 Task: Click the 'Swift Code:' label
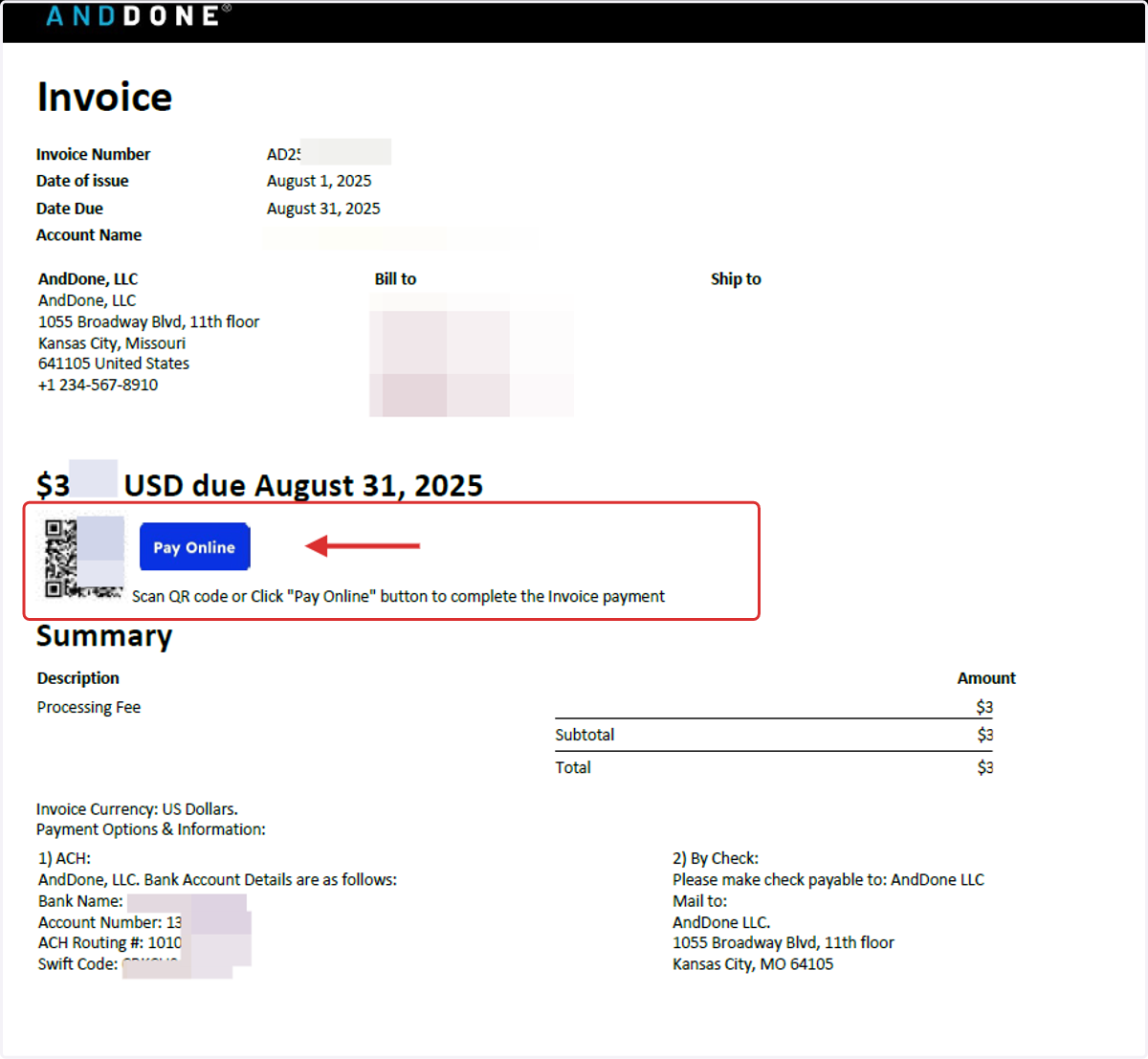(x=77, y=964)
